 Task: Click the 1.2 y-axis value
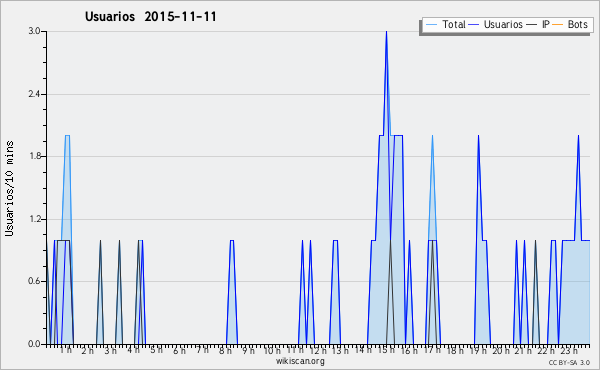(34, 219)
